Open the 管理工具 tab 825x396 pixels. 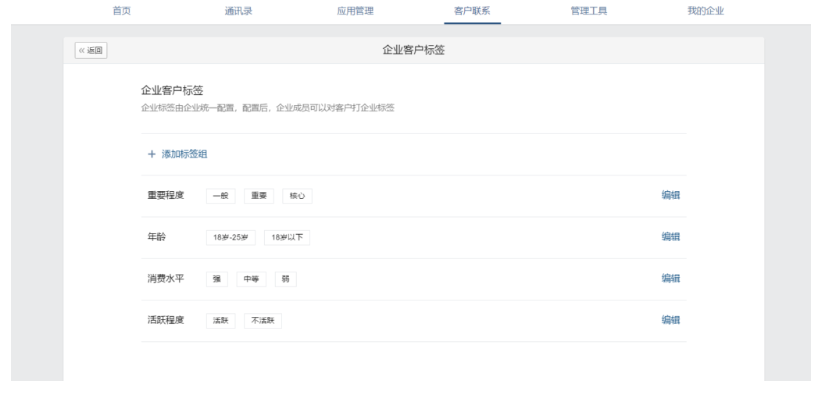[x=589, y=11]
